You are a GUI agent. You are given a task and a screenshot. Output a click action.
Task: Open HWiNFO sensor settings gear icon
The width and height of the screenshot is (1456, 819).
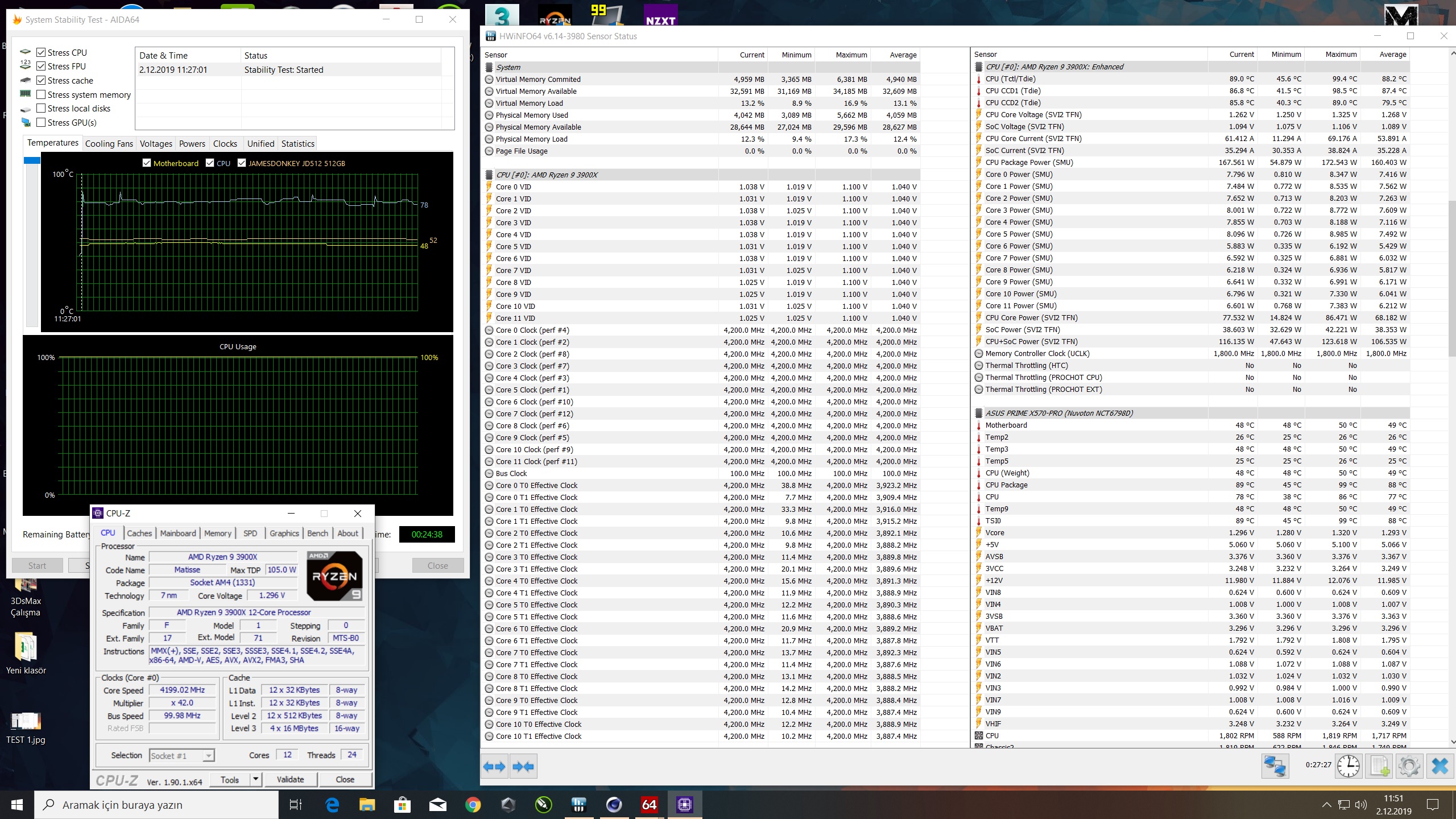click(x=1409, y=766)
